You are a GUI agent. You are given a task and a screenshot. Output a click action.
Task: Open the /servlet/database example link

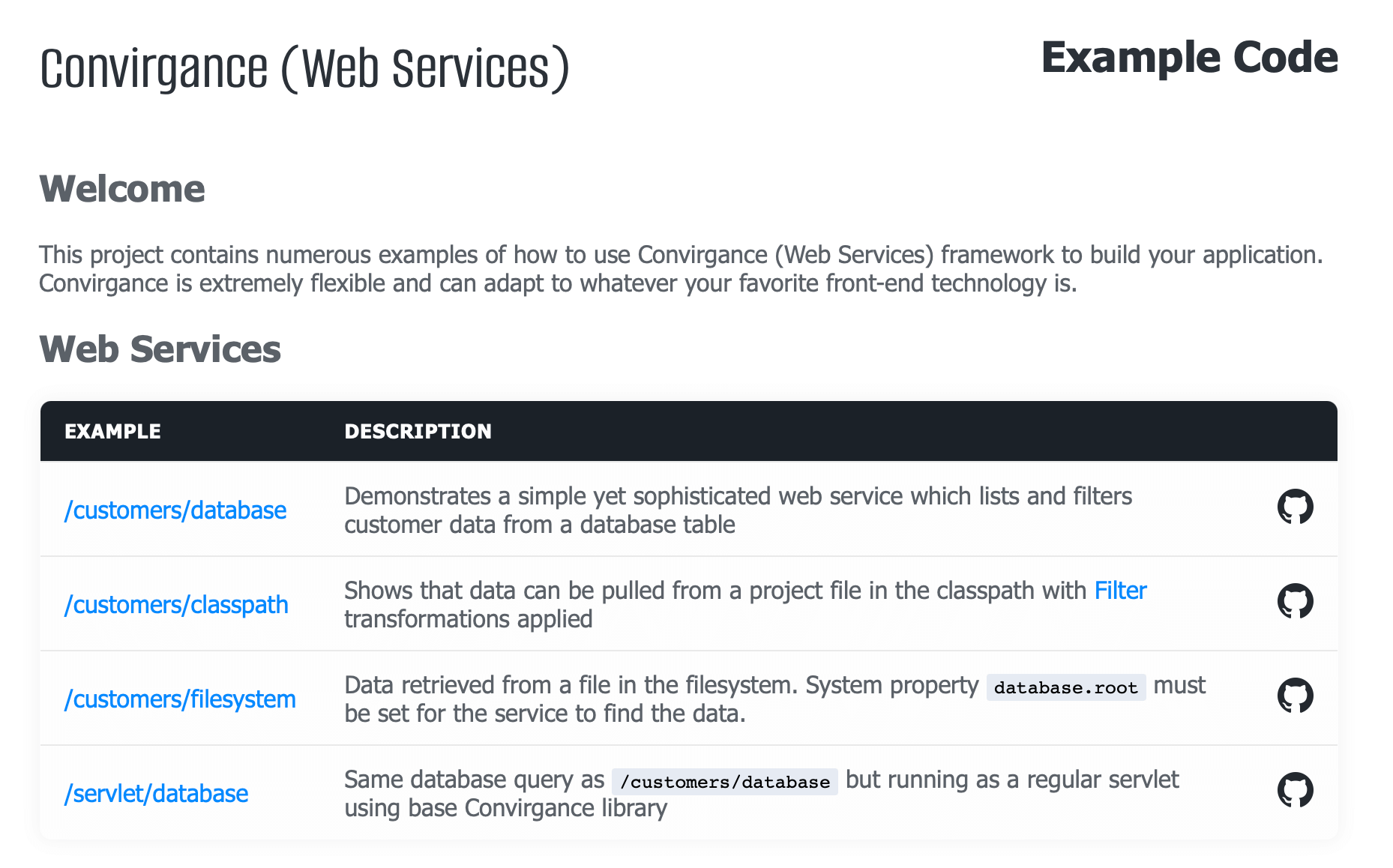(x=156, y=794)
